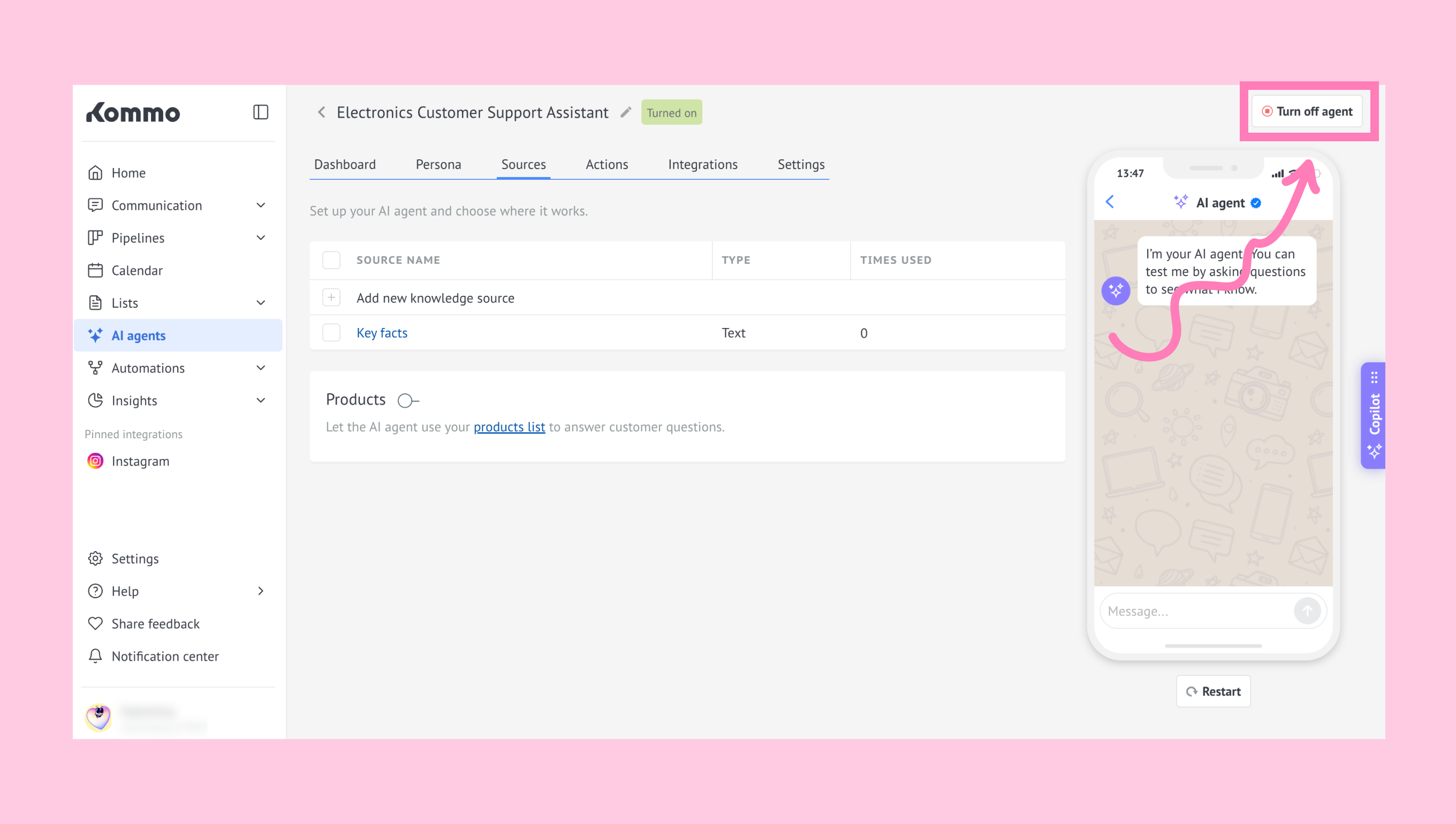
Task: Click the AI agent greeting message bubble
Action: 1227,271
